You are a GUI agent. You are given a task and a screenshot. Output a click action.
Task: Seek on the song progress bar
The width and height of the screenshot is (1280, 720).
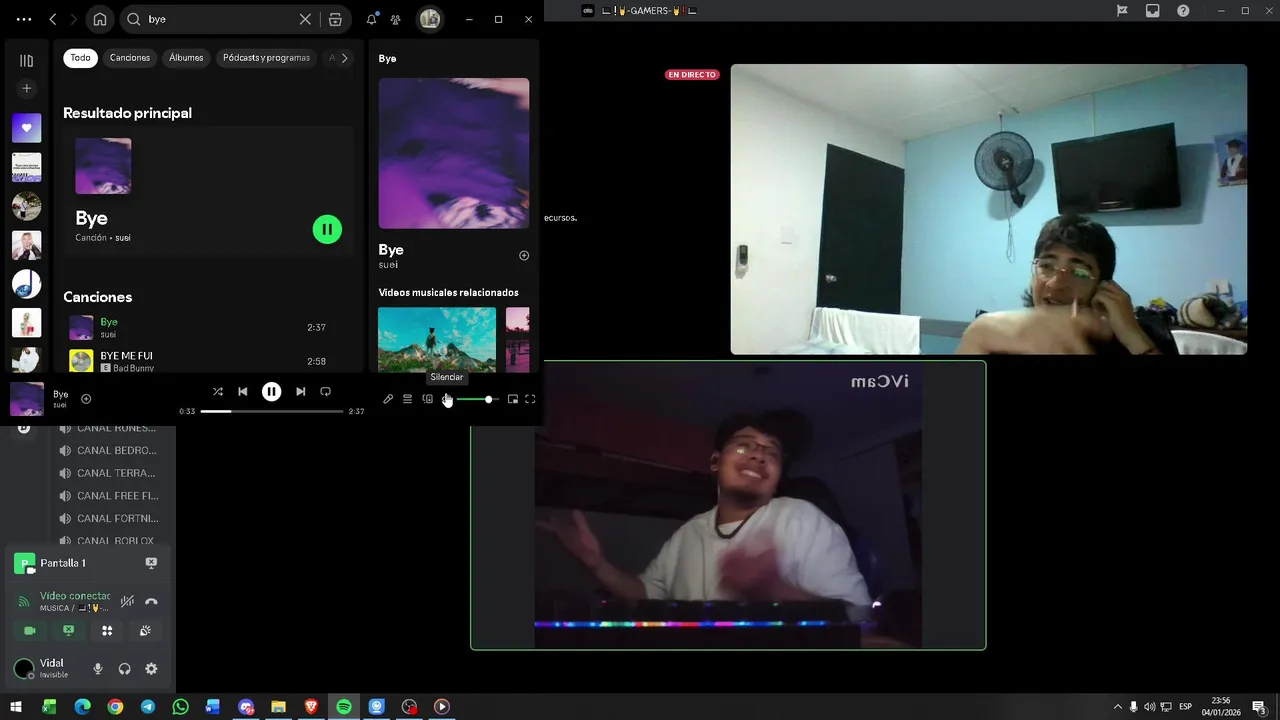tap(271, 411)
